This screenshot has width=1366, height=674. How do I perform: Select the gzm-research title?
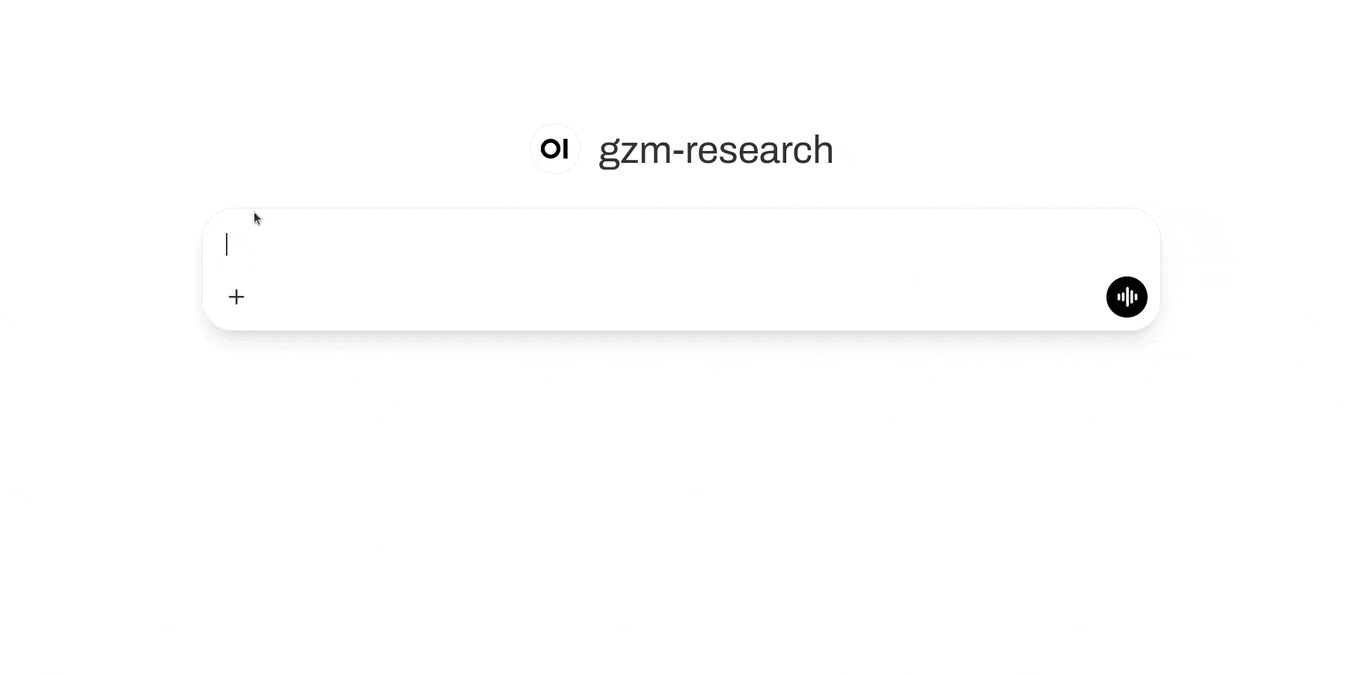pos(715,150)
